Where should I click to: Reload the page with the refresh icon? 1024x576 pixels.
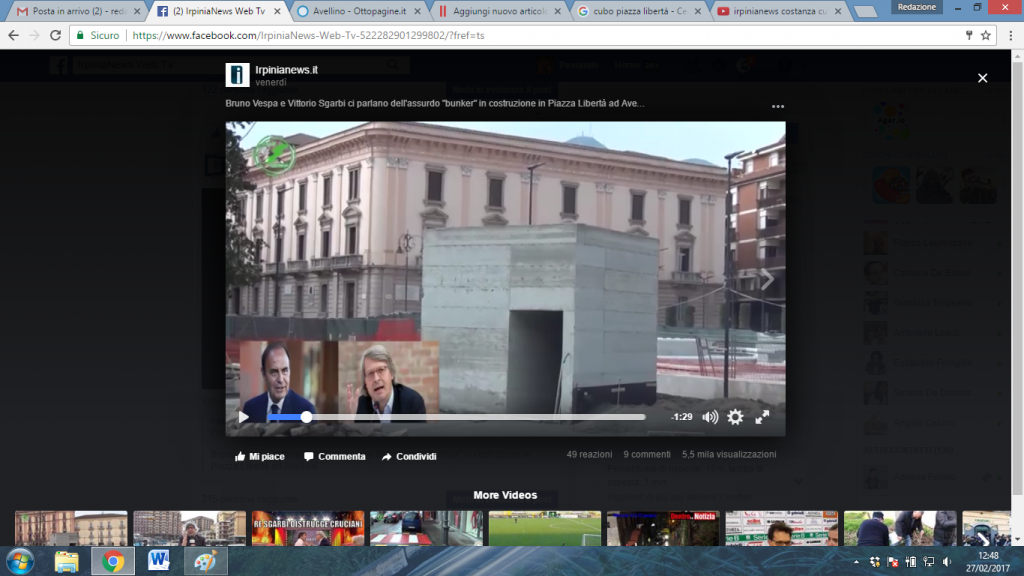click(56, 35)
